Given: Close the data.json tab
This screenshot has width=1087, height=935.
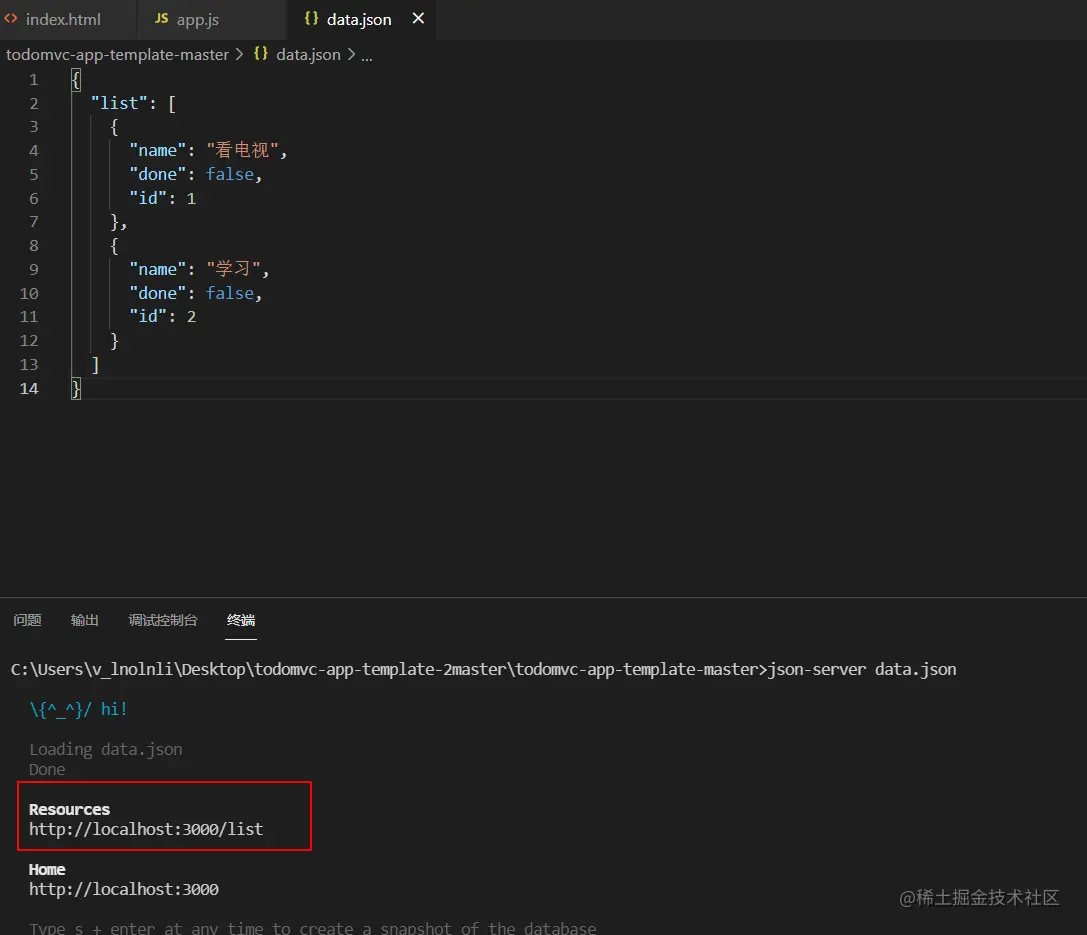Looking at the screenshot, I should 418,19.
